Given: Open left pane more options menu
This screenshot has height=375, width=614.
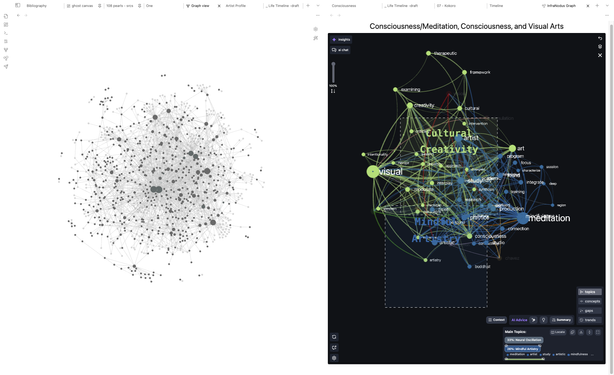Looking at the screenshot, I should point(318,15).
